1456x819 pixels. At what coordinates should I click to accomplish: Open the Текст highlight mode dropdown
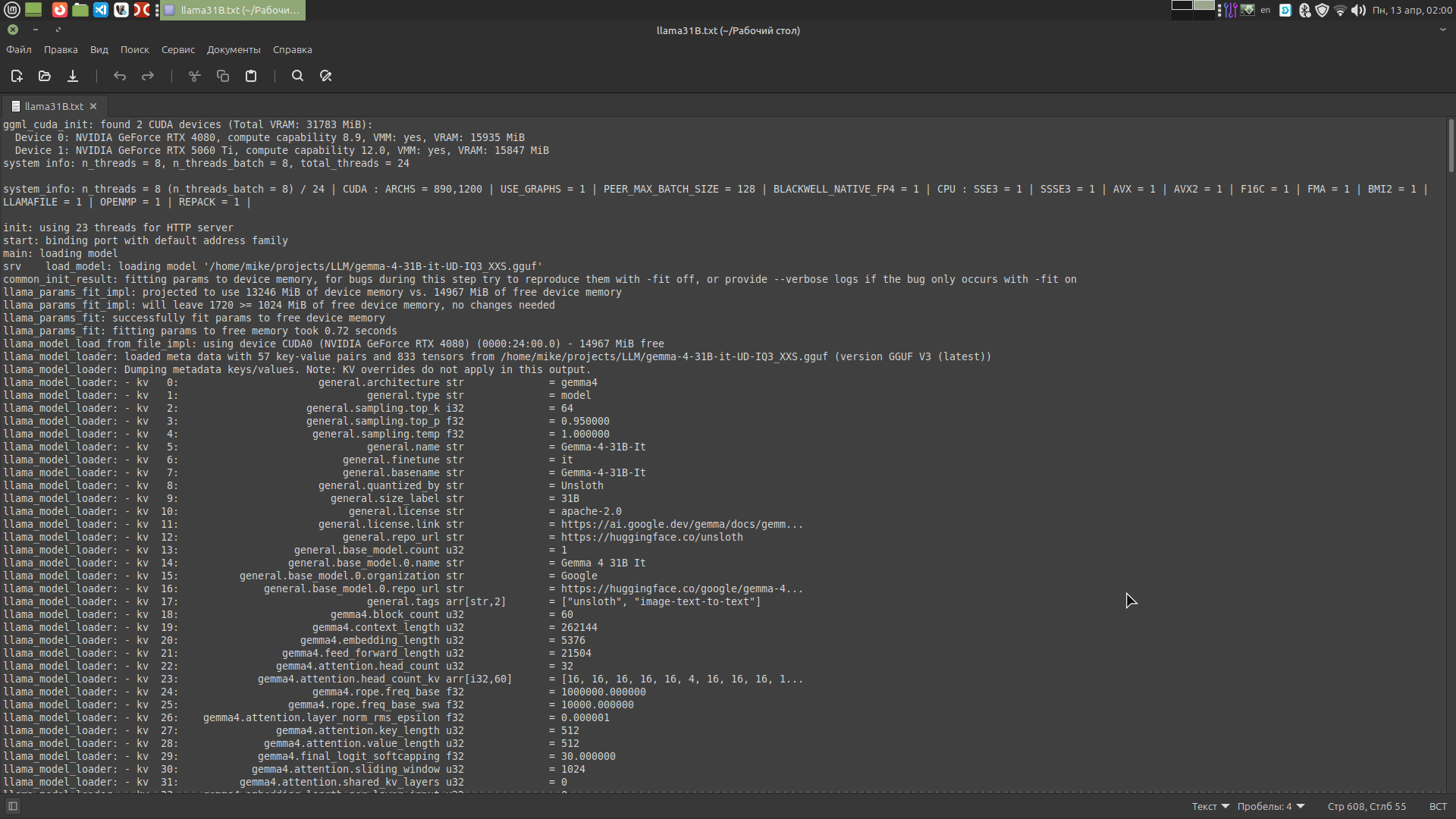[x=1209, y=806]
